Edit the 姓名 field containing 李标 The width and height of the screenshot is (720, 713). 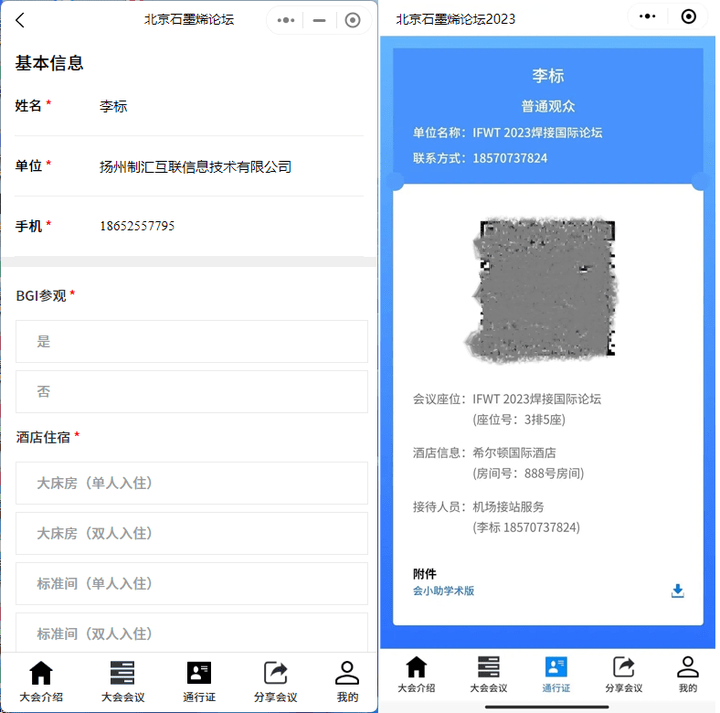point(189,106)
